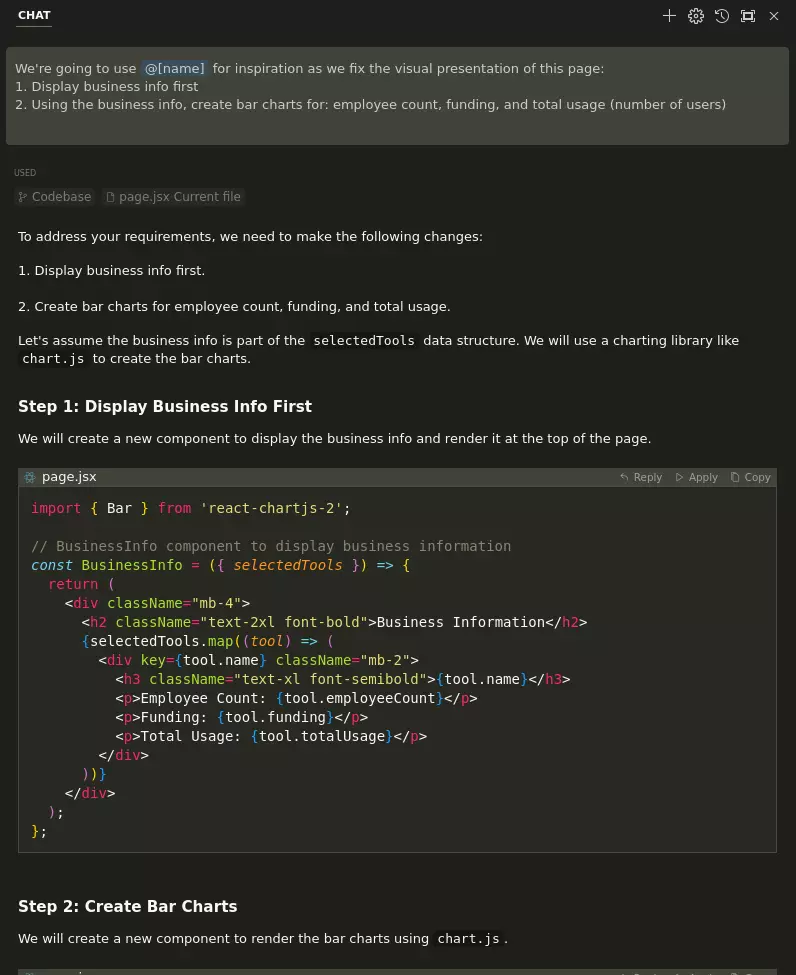Close the chat panel with the X
Image resolution: width=796 pixels, height=975 pixels.
tap(774, 16)
